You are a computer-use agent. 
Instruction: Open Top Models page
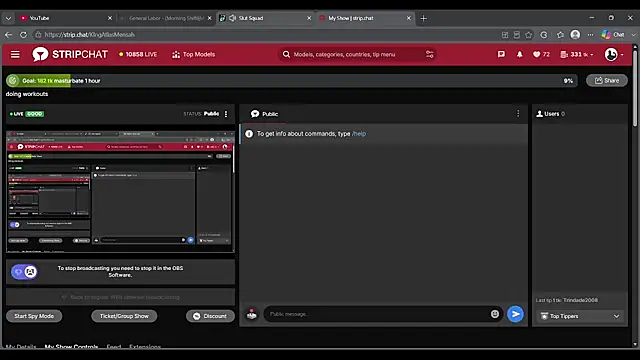pos(193,54)
